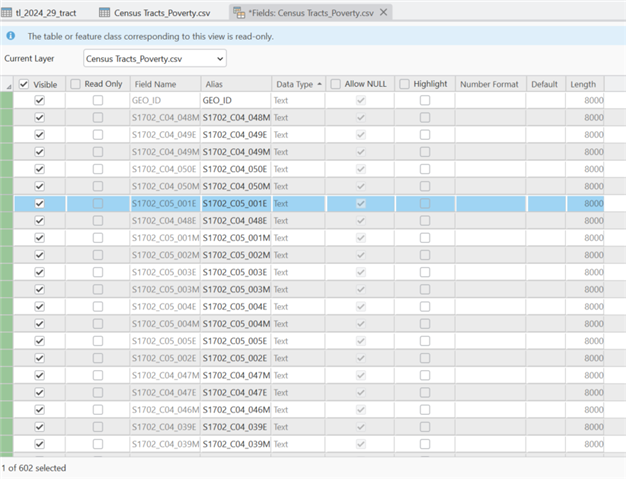Viewport: 626px width, 479px height.
Task: Click the Number Format cell of S1702_C04_049E row
Action: click(491, 135)
